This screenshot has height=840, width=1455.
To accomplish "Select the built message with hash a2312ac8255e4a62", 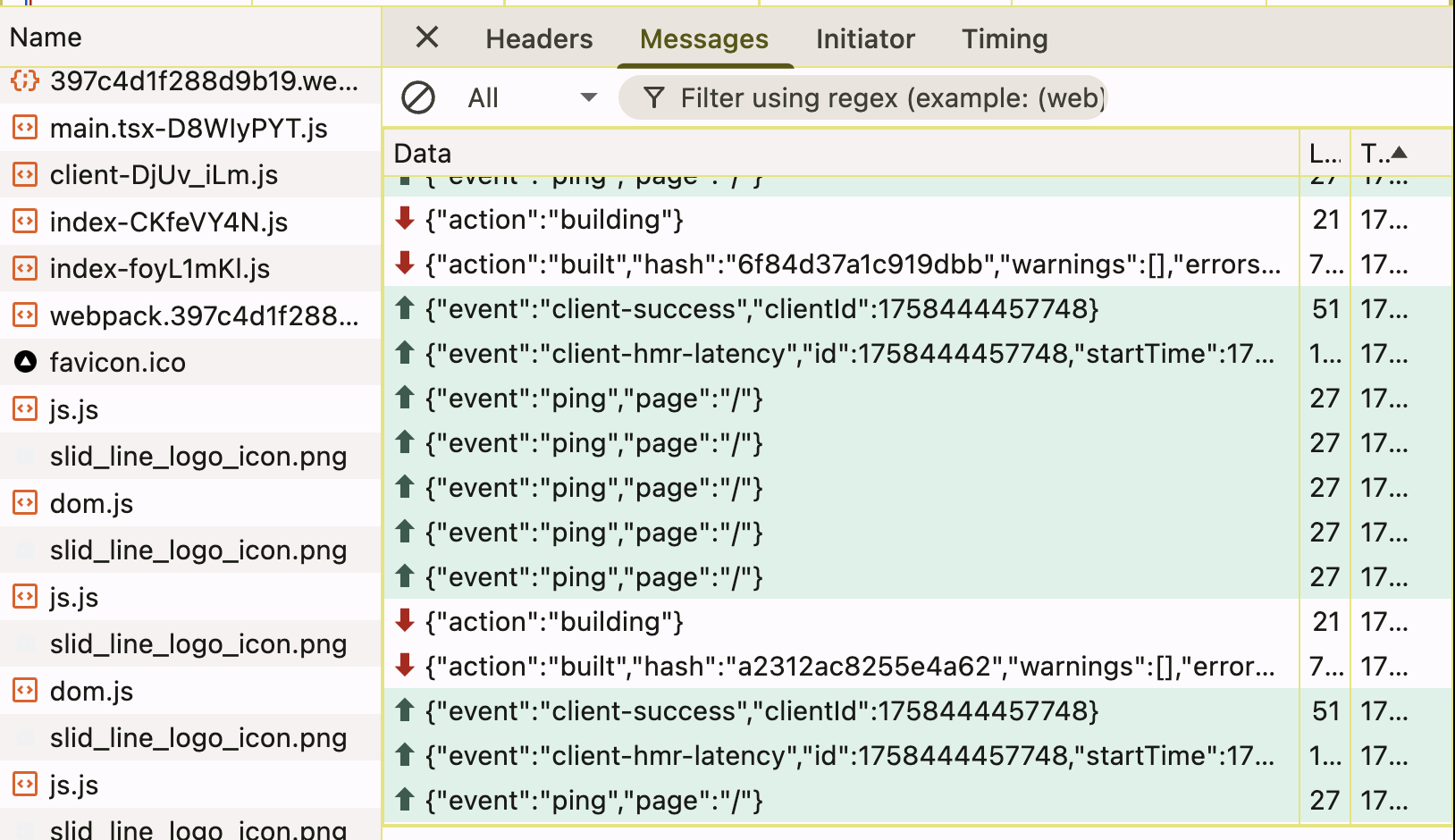I will pos(849,667).
